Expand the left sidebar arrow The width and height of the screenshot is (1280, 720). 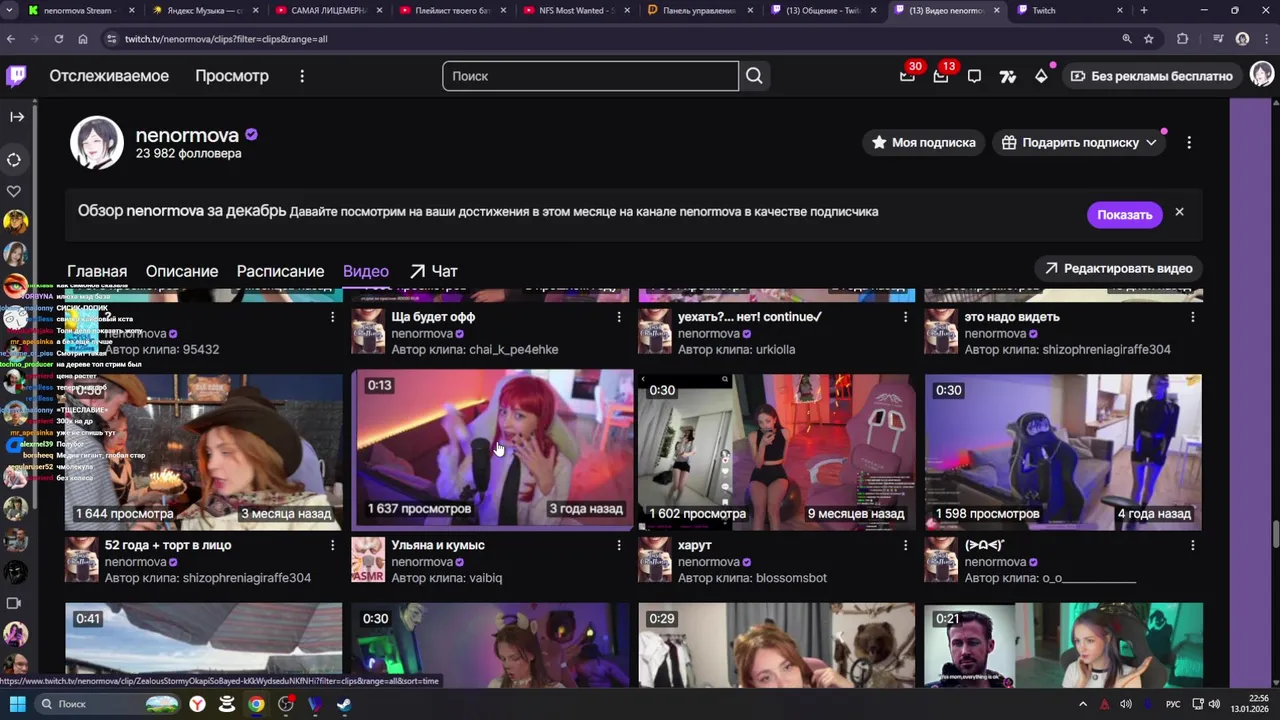coord(17,117)
